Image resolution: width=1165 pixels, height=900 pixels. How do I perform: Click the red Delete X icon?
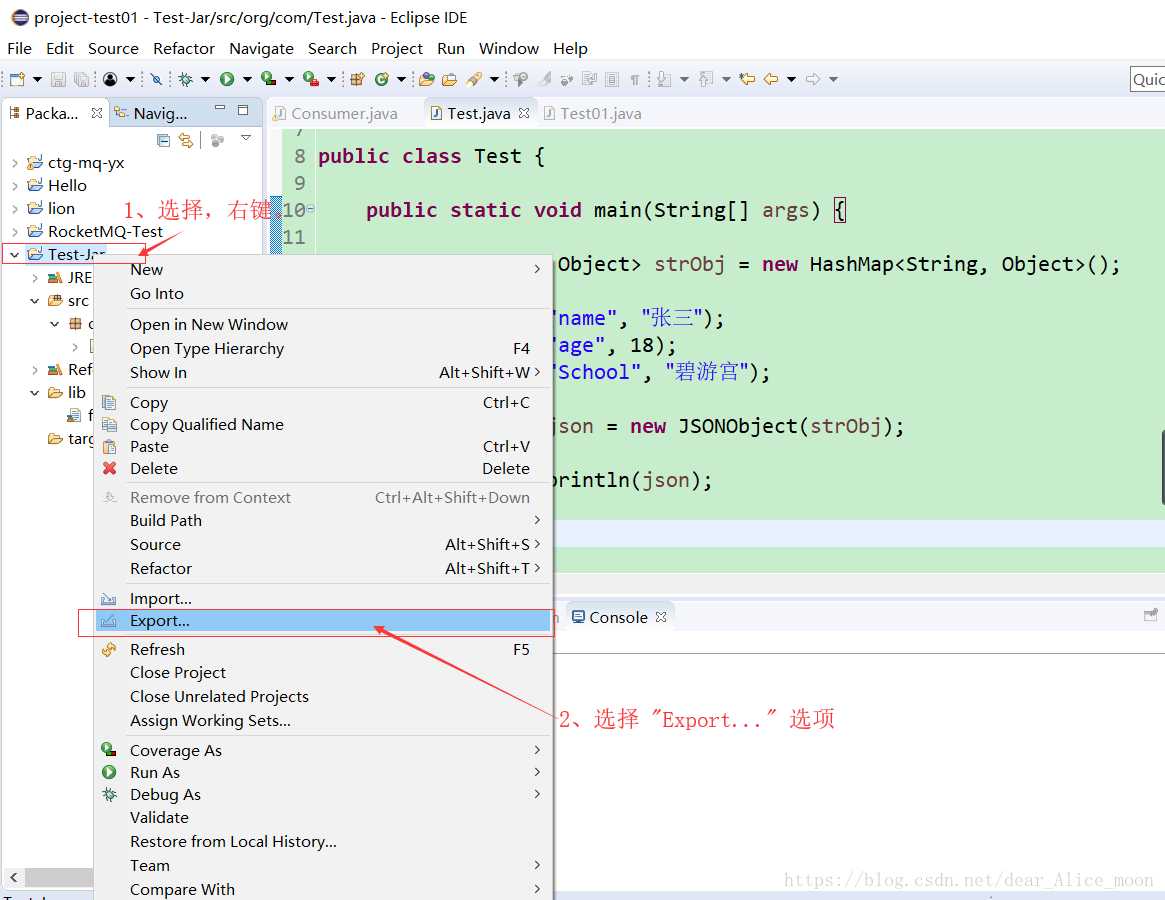pyautogui.click(x=109, y=468)
